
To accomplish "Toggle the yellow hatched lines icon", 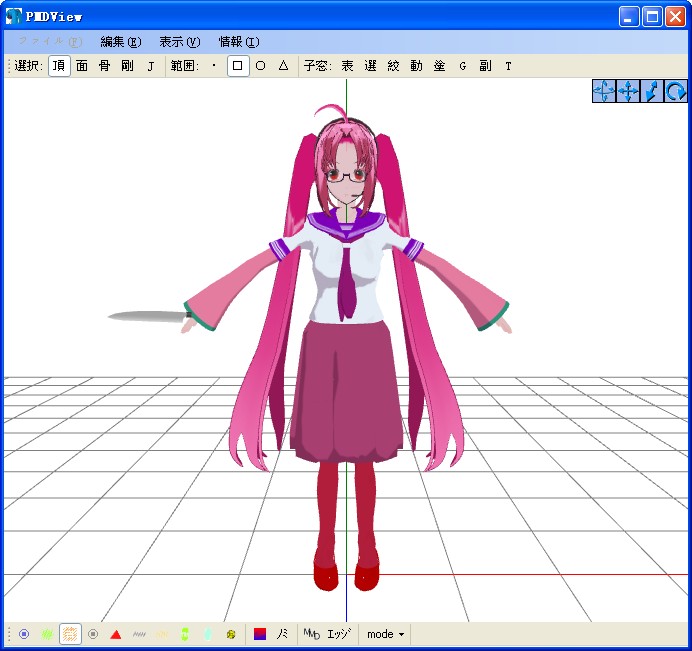I will (x=162, y=634).
